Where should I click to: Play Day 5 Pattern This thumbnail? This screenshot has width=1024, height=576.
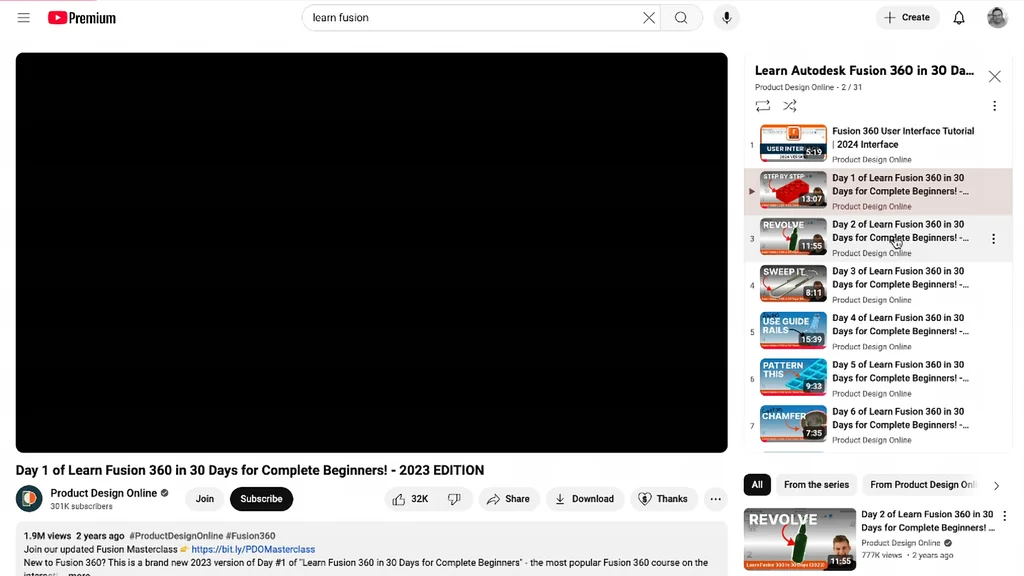pyautogui.click(x=793, y=377)
